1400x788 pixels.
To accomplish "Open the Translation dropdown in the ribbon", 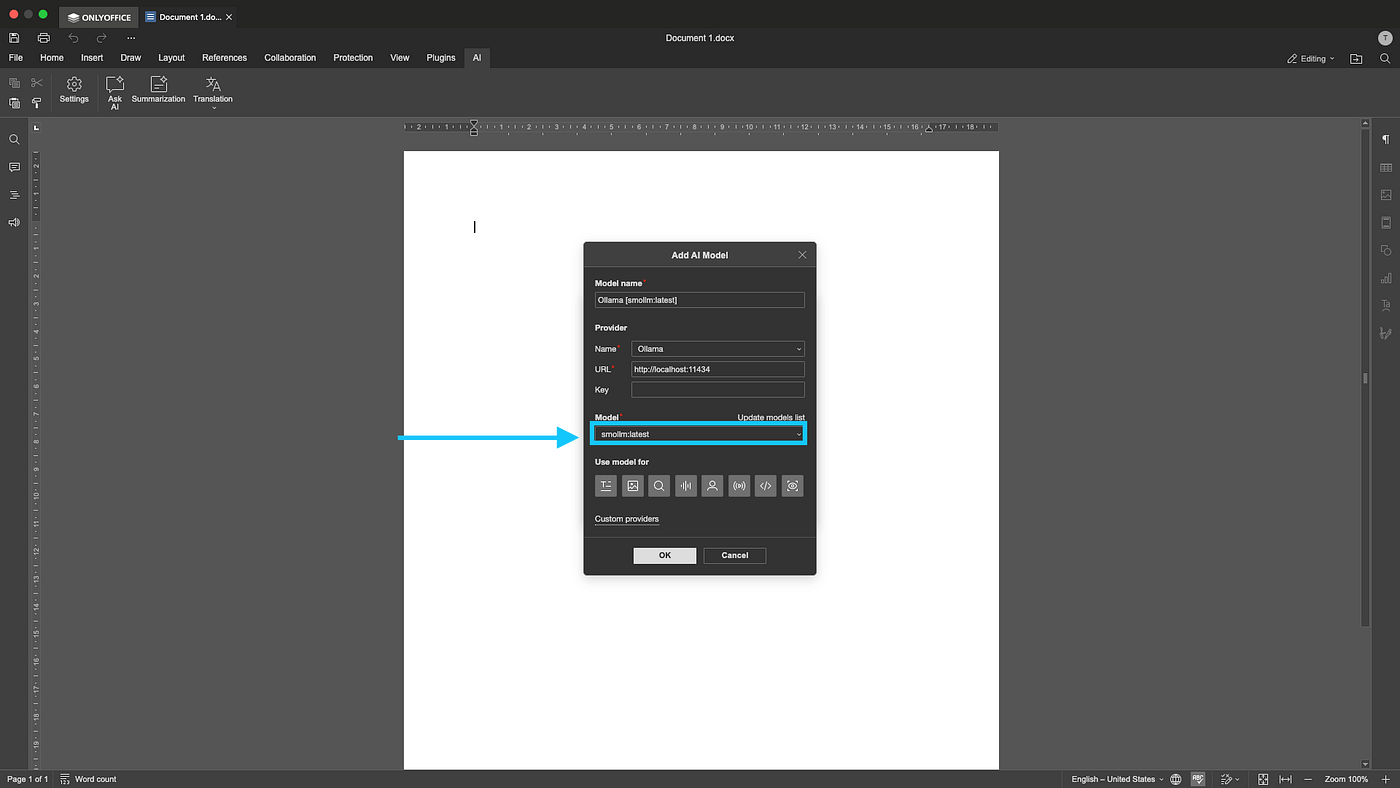I will pos(213,92).
